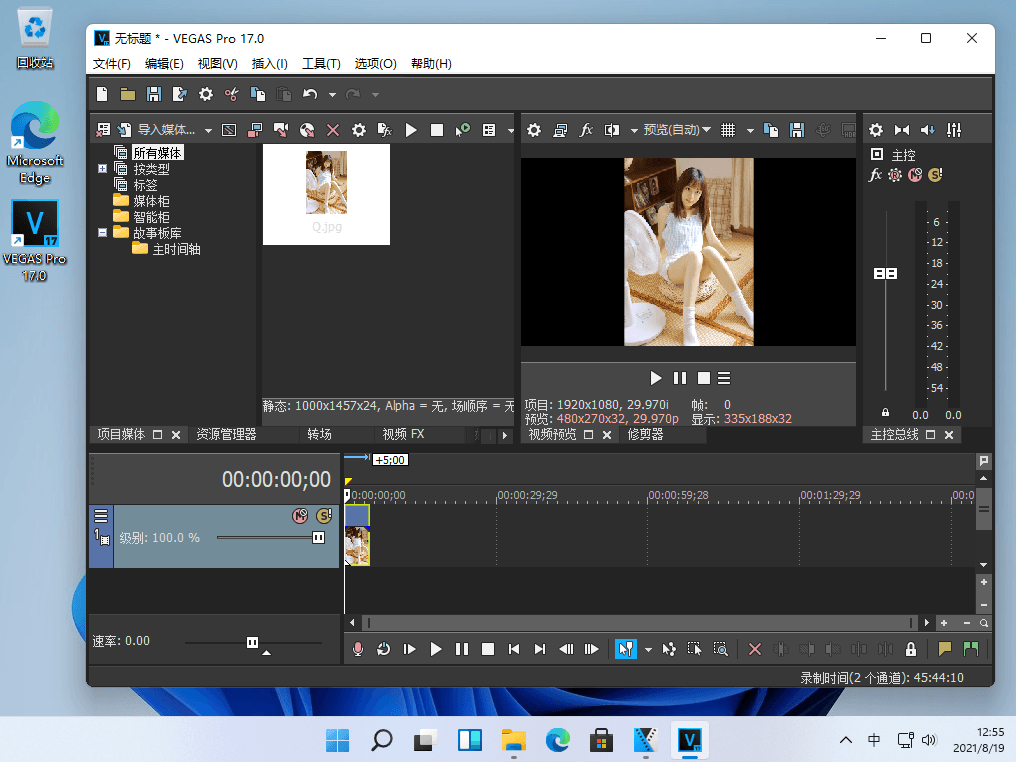Viewport: 1016px width, 762px height.
Task: Copy snapshot to clipboard in the preview
Action: point(771,130)
